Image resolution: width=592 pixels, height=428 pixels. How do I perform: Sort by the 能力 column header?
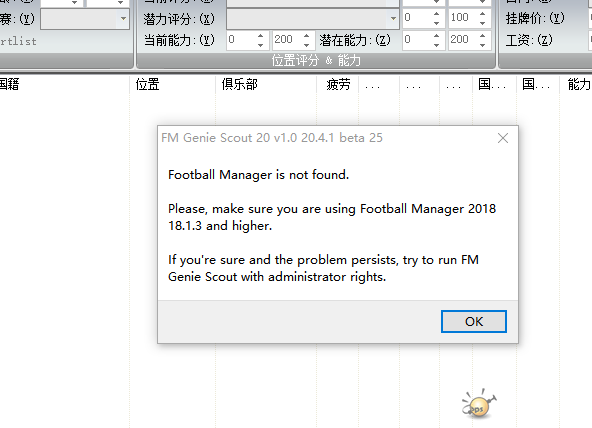(x=579, y=84)
